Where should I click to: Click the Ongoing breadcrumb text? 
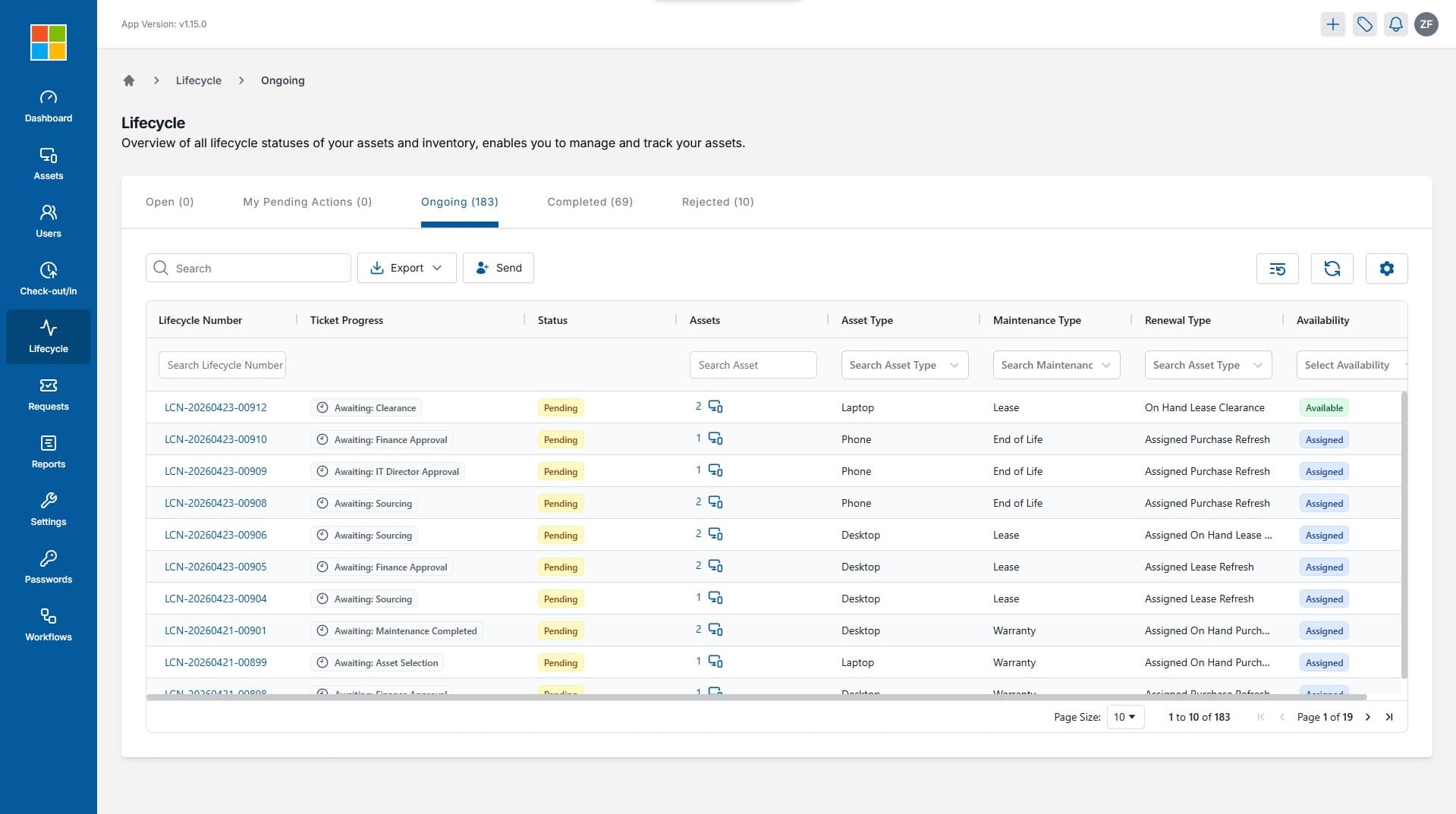[x=283, y=80]
